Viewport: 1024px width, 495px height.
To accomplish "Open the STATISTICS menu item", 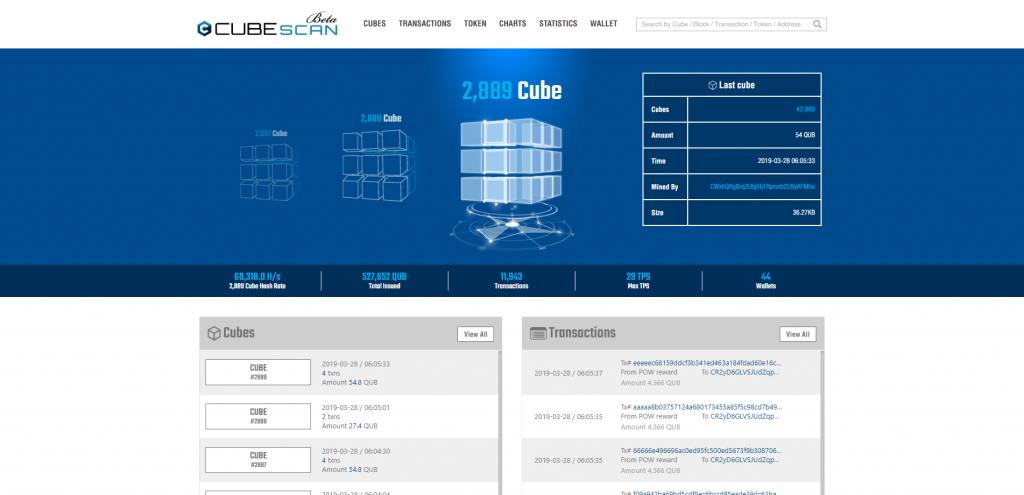I will click(558, 24).
